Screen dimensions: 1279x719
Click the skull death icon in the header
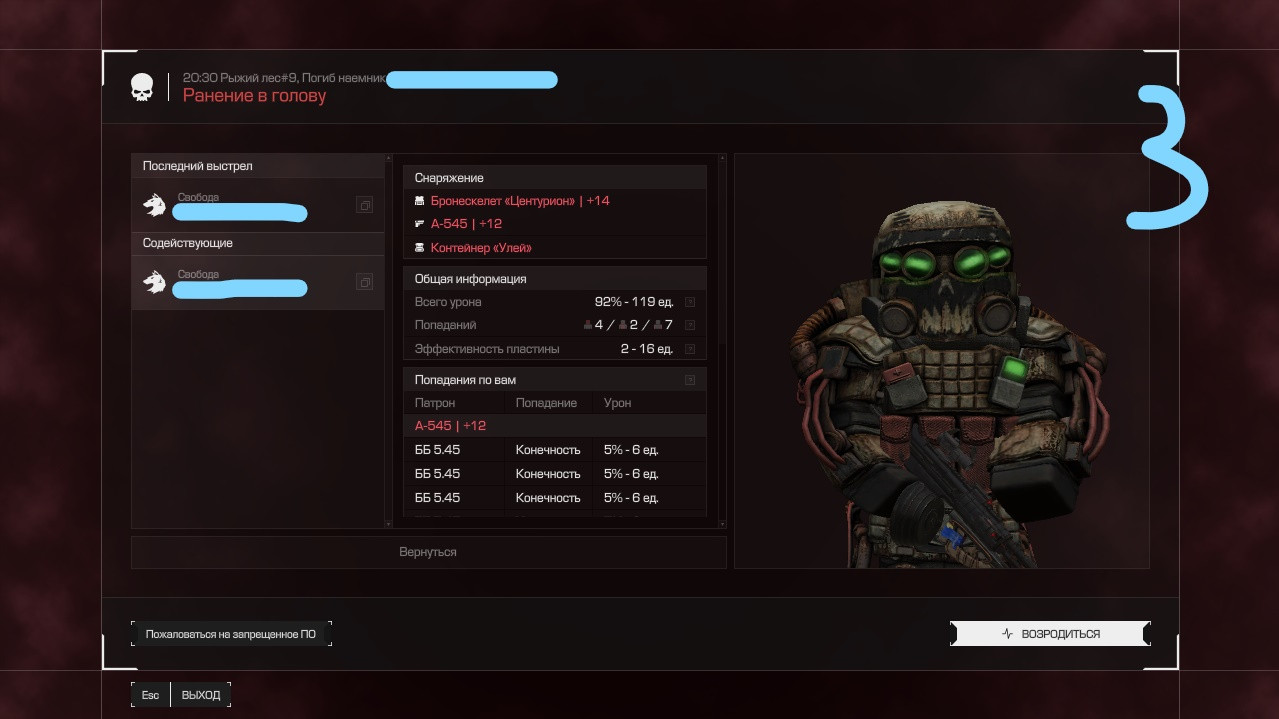143,87
